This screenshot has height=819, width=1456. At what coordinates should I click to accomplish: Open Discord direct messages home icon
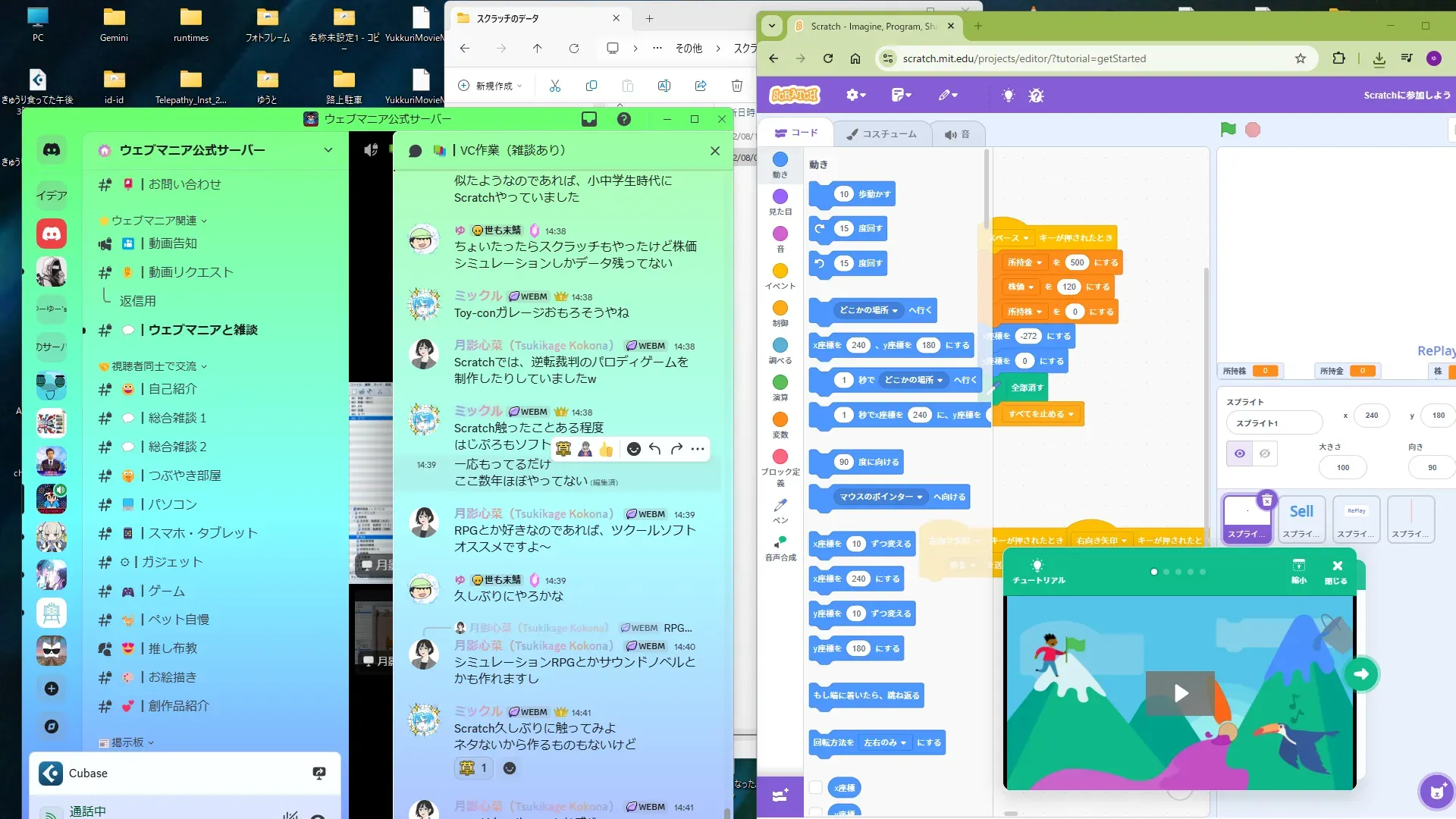[52, 150]
